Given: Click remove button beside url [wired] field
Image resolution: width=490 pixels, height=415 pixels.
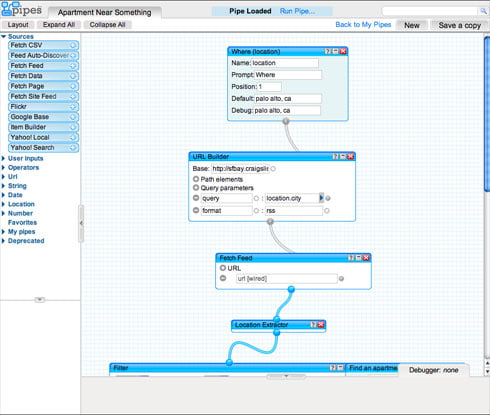Looking at the screenshot, I should click(223, 278).
